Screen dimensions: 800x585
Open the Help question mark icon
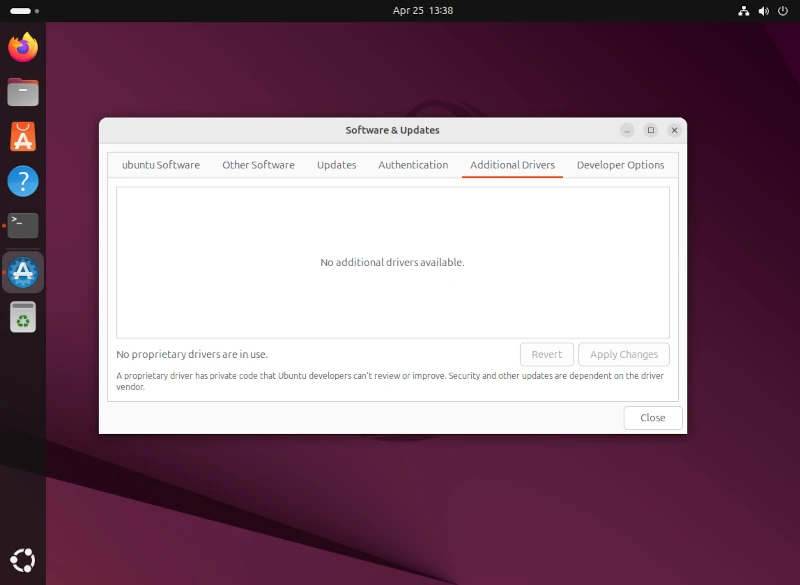pos(23,181)
